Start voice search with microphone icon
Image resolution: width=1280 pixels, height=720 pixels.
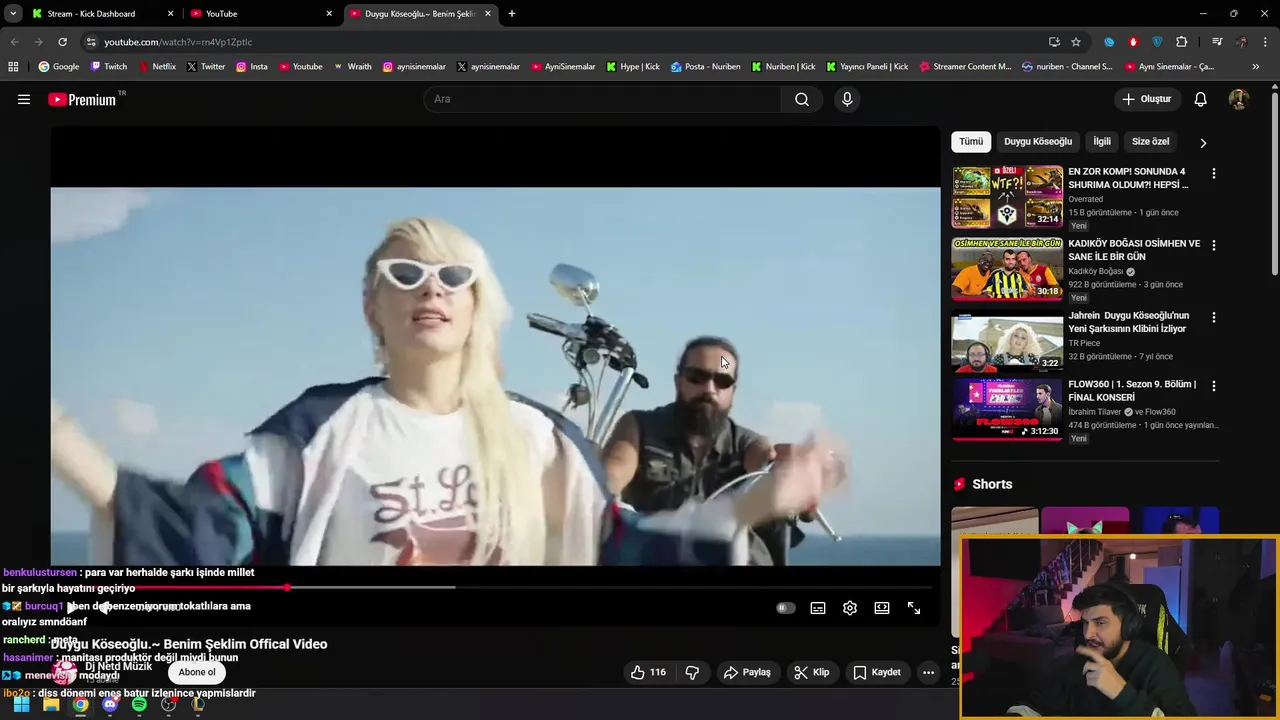[847, 99]
